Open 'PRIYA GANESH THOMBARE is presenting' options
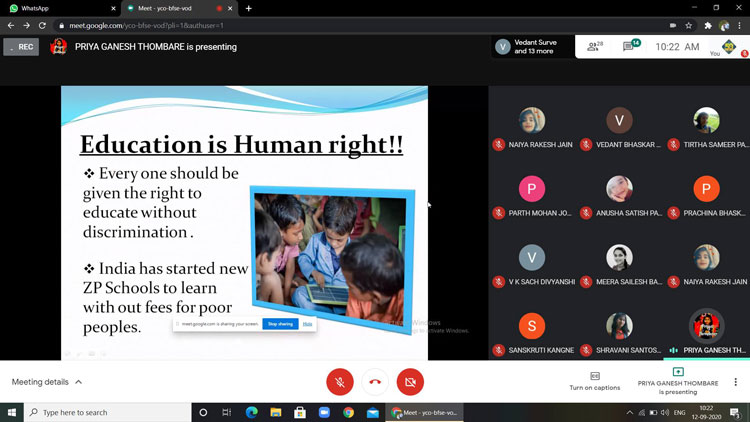750x422 pixels. point(678,381)
